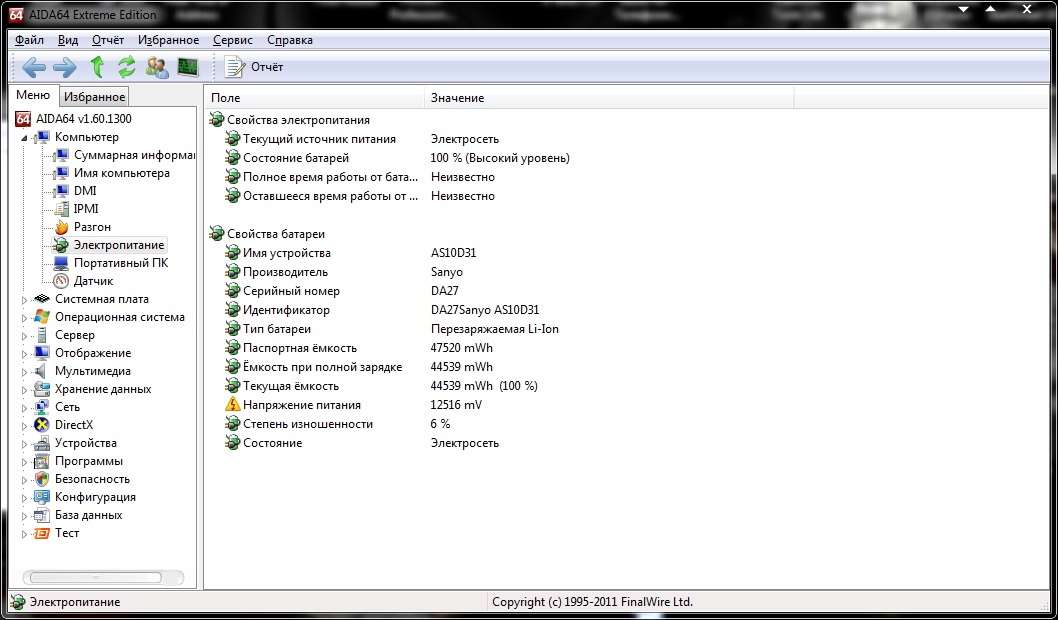Select the Разгон flame icon

pyautogui.click(x=61, y=227)
